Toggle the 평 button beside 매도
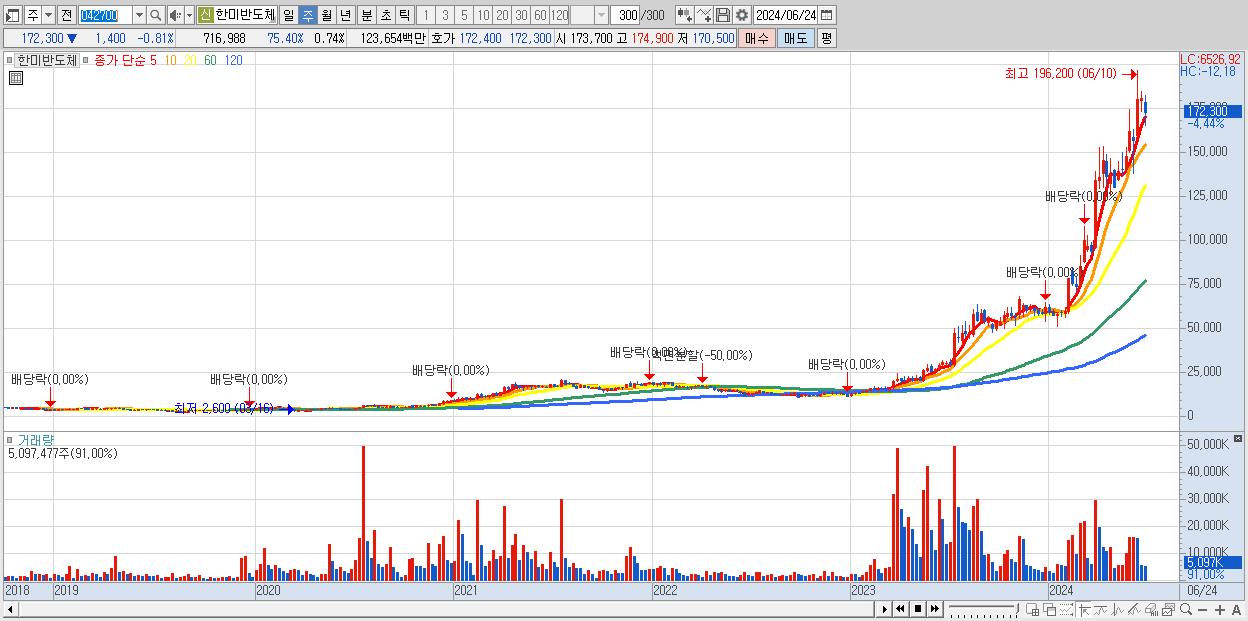 click(826, 38)
